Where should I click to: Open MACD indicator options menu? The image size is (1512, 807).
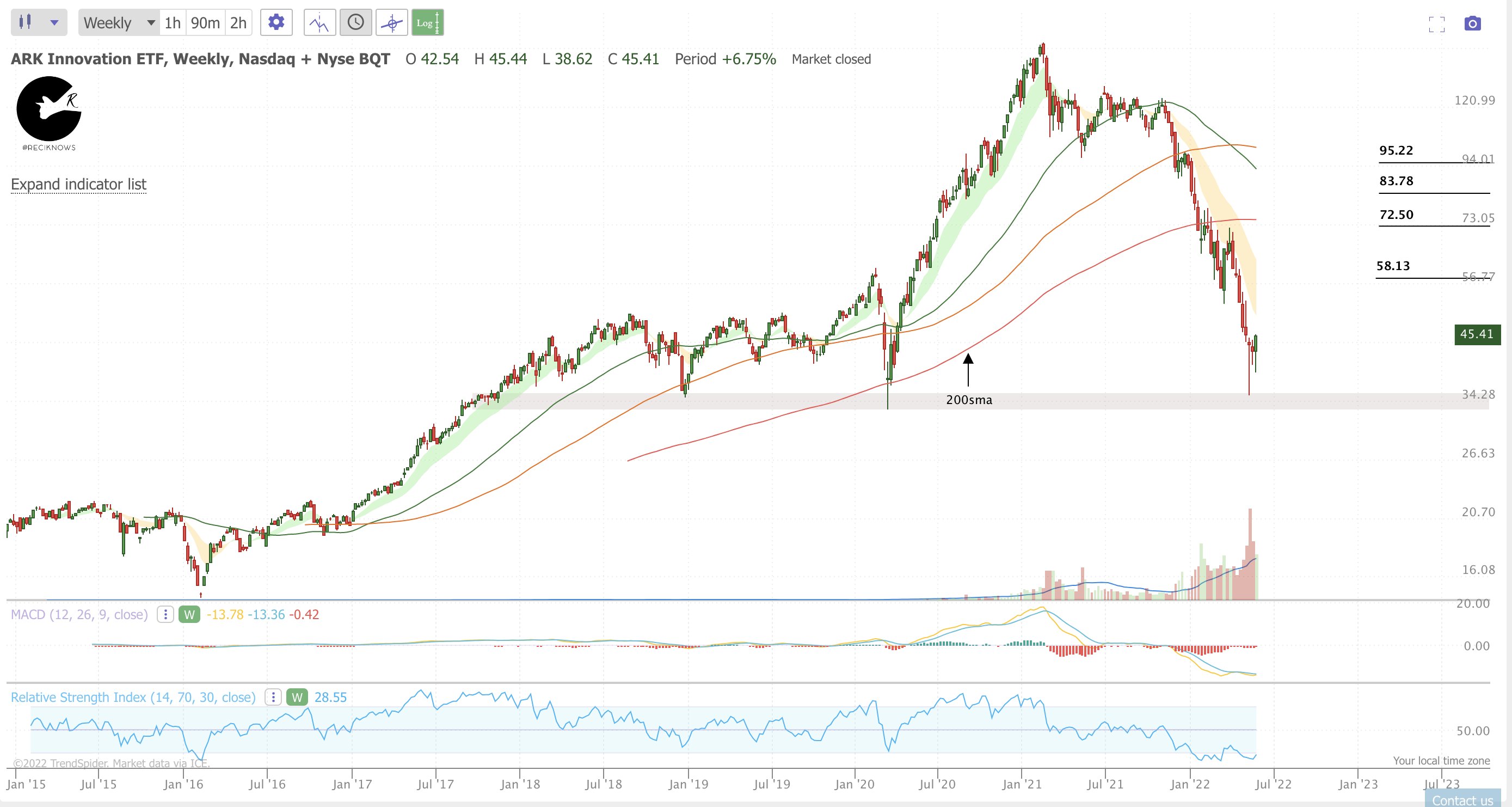(x=165, y=614)
